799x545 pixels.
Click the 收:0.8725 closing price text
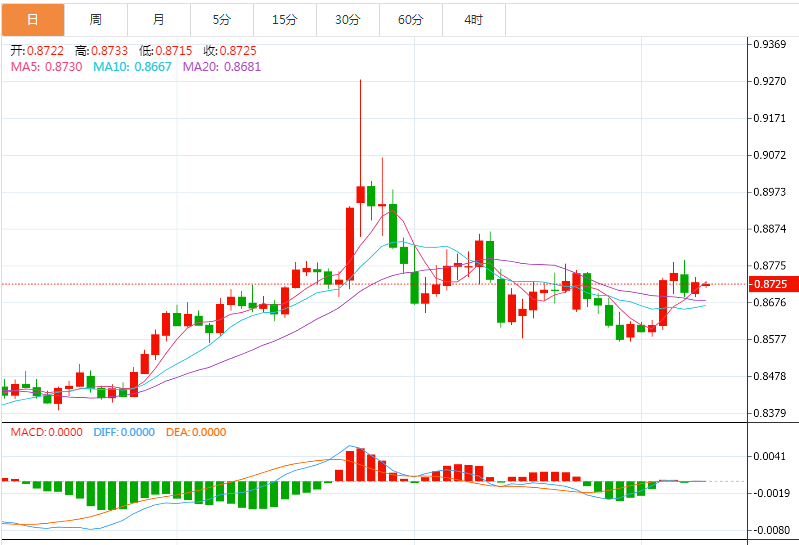[230, 50]
